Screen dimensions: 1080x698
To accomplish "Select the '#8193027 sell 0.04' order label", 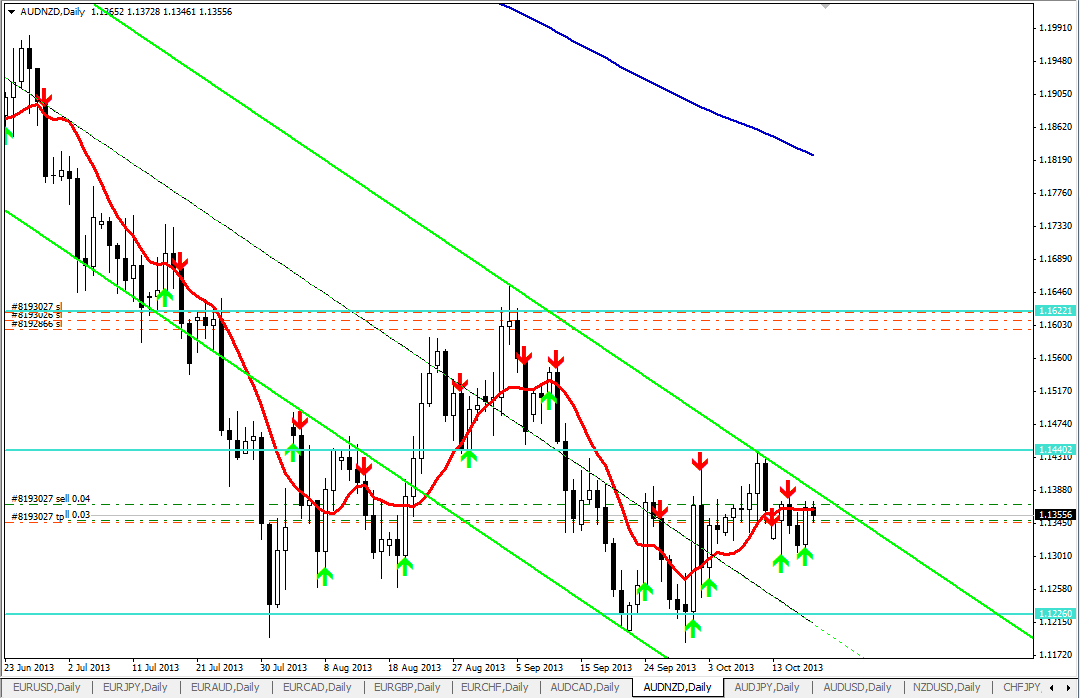I will tap(51, 499).
